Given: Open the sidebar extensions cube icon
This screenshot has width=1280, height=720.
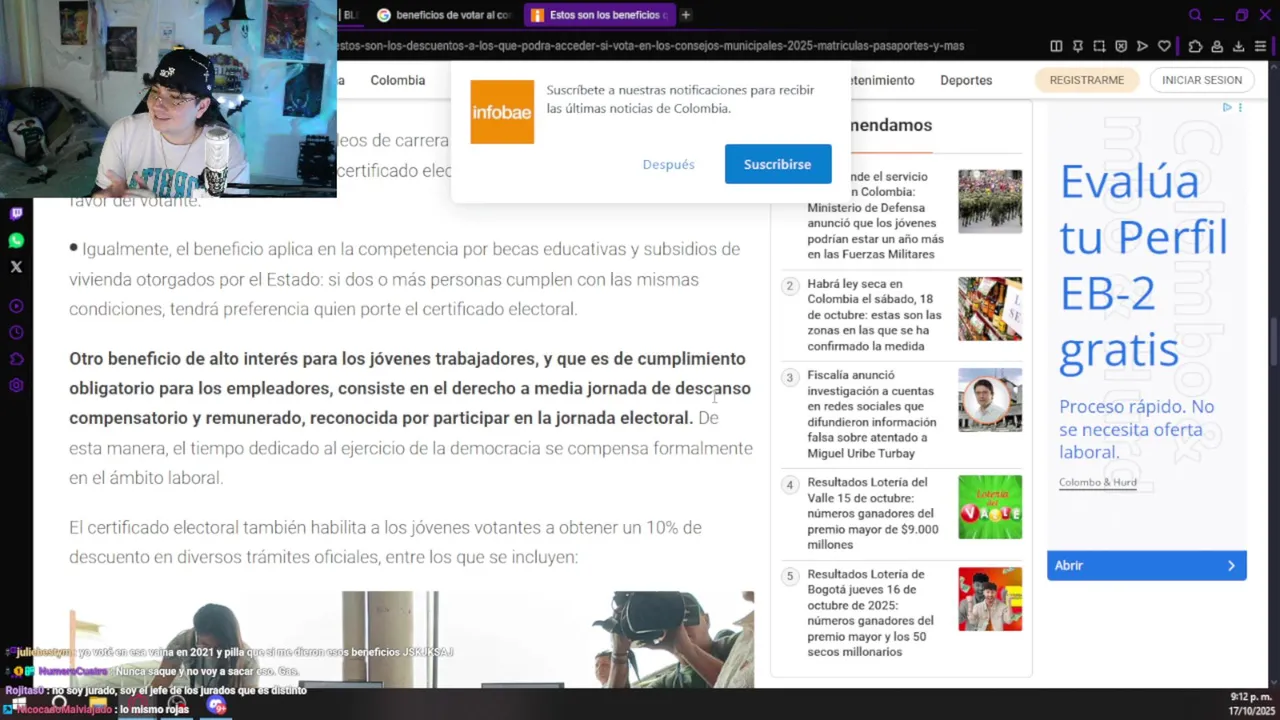Looking at the screenshot, I should 16,359.
